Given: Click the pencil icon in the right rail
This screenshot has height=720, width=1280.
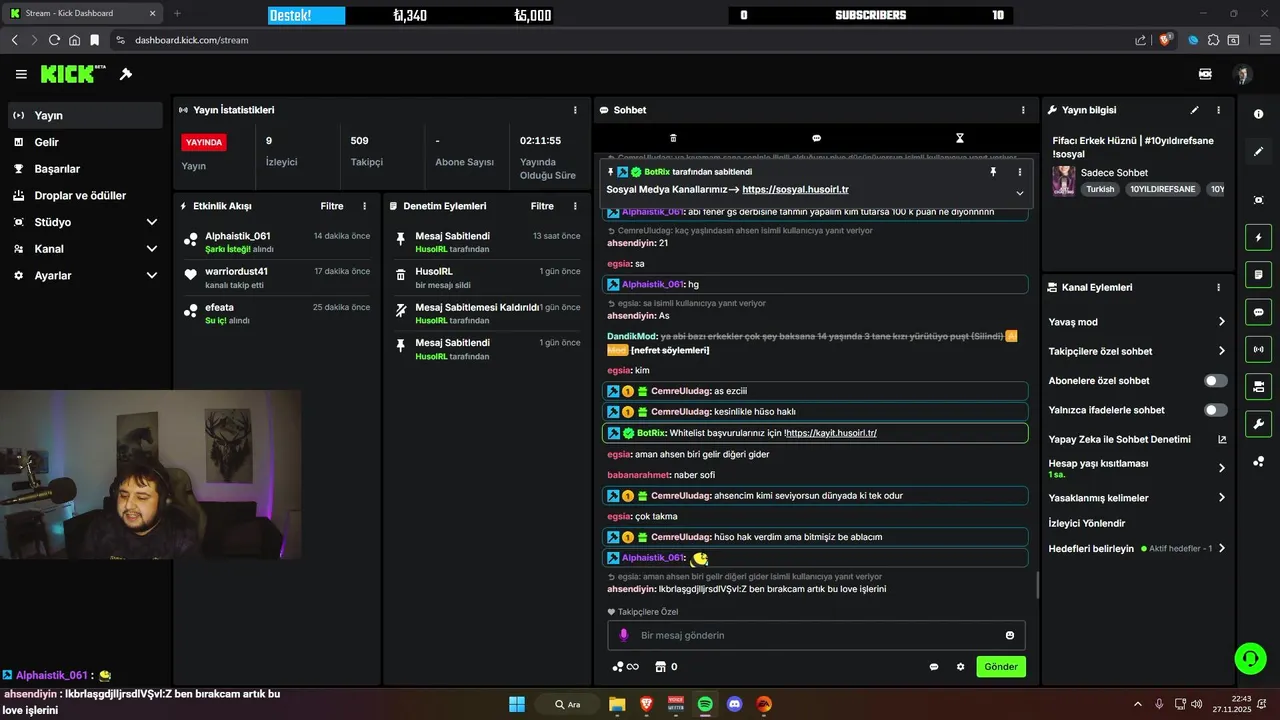Looking at the screenshot, I should click(1258, 152).
